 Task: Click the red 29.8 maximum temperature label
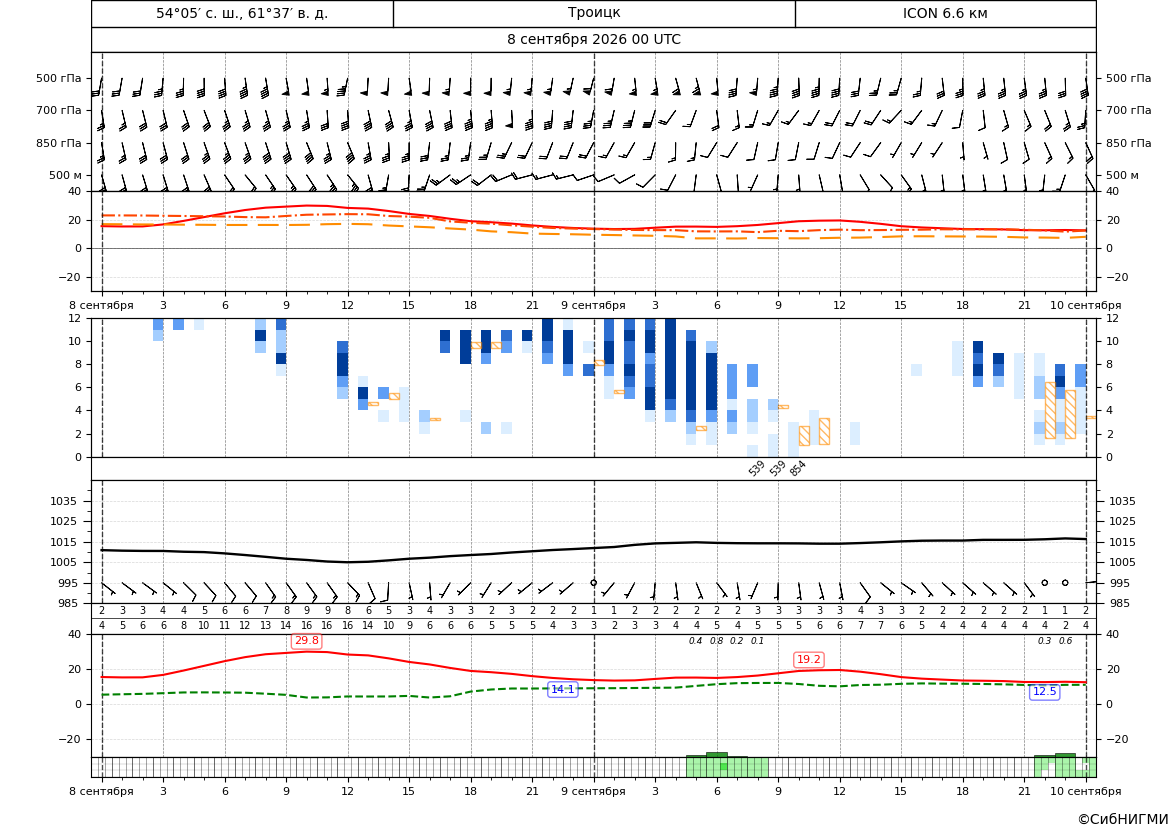(306, 641)
